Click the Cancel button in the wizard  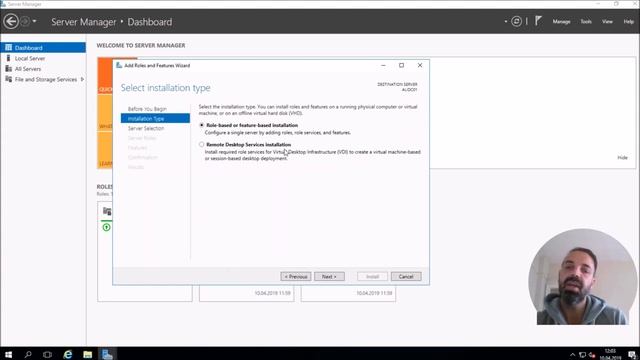pos(406,276)
